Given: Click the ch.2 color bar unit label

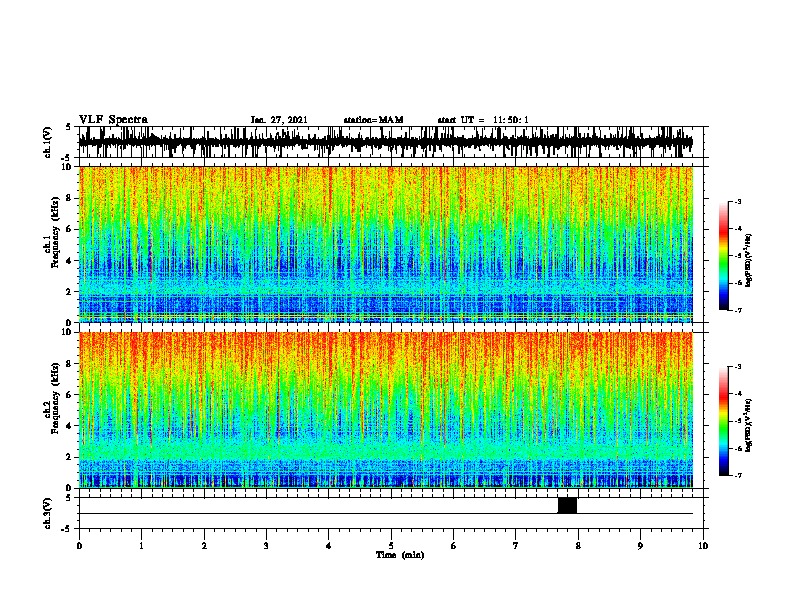Looking at the screenshot, I should pyautogui.click(x=749, y=425).
